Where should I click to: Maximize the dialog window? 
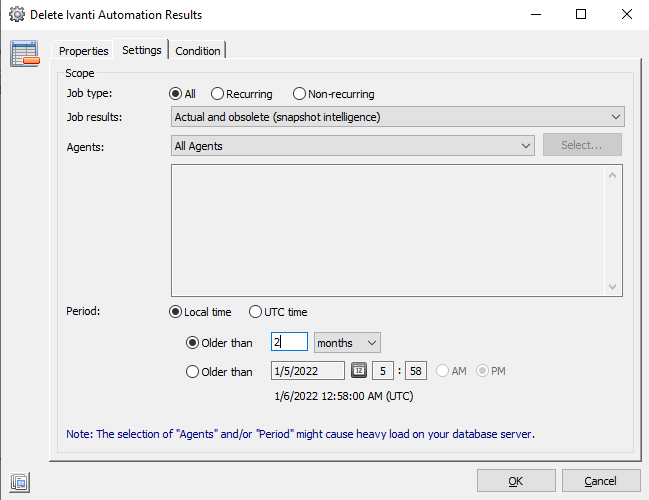tap(581, 14)
